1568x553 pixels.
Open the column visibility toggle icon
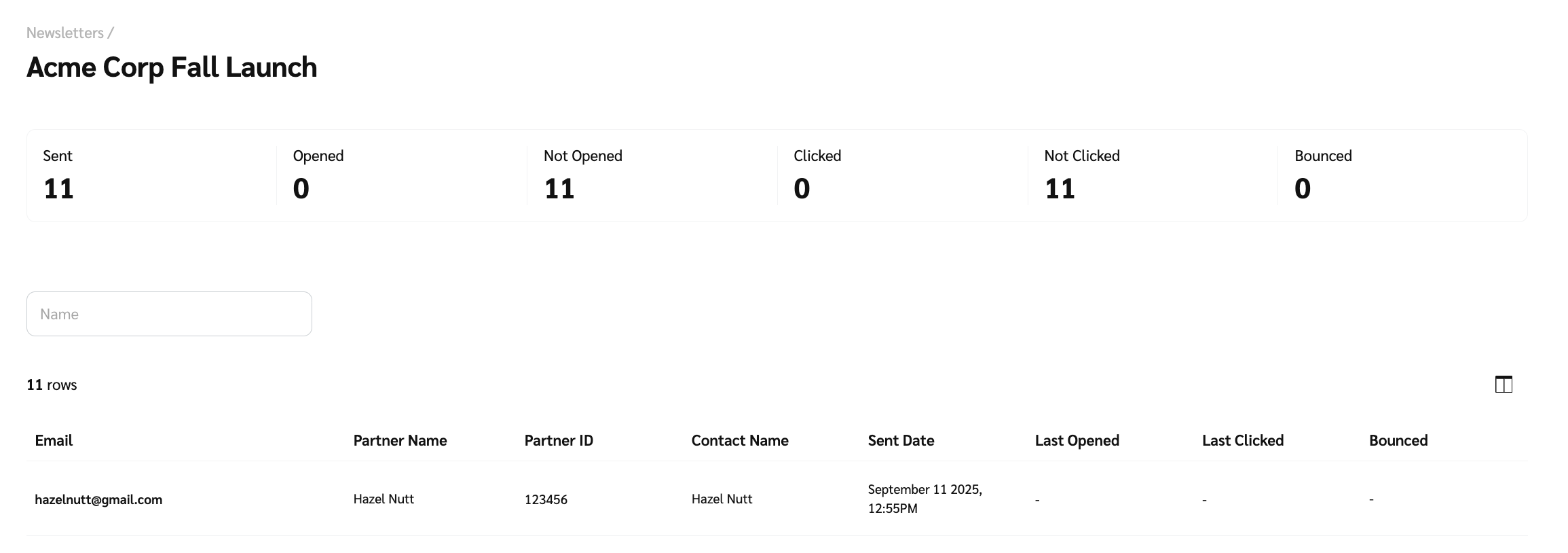click(1504, 385)
